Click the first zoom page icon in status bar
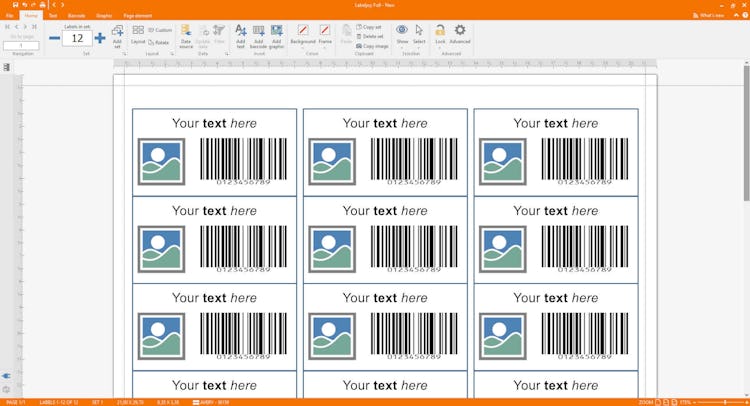 [x=658, y=402]
